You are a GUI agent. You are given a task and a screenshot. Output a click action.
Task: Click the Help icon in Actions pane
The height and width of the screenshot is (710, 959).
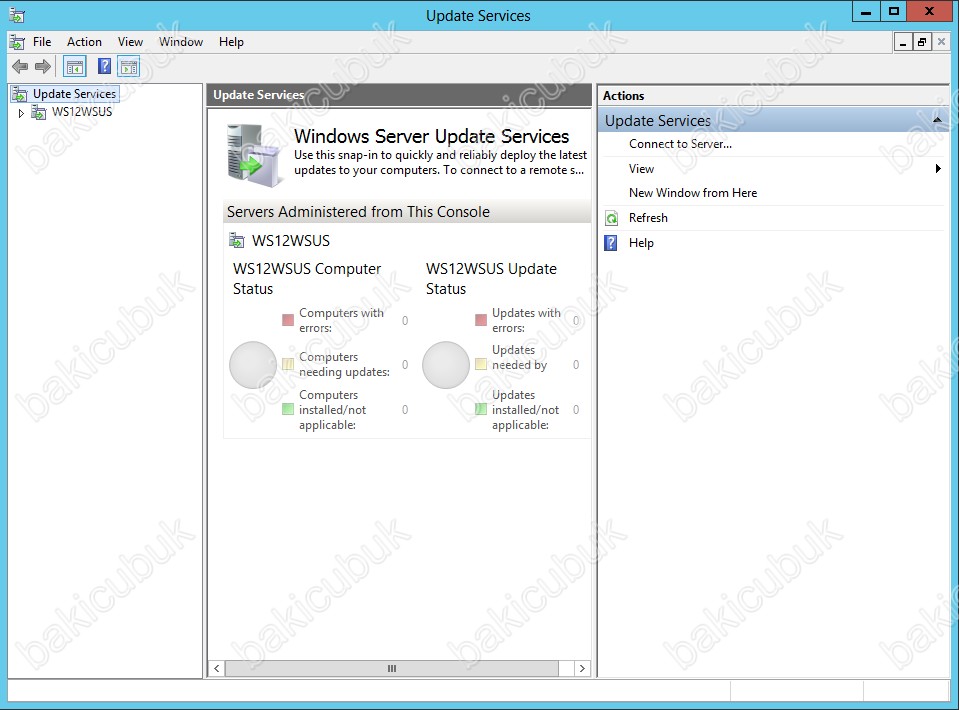(611, 243)
